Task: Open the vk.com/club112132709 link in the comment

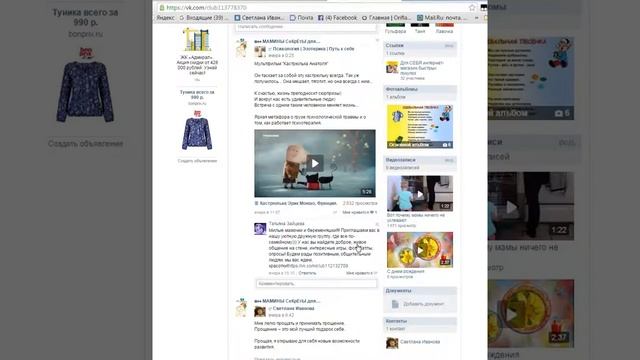Action: 318,266
